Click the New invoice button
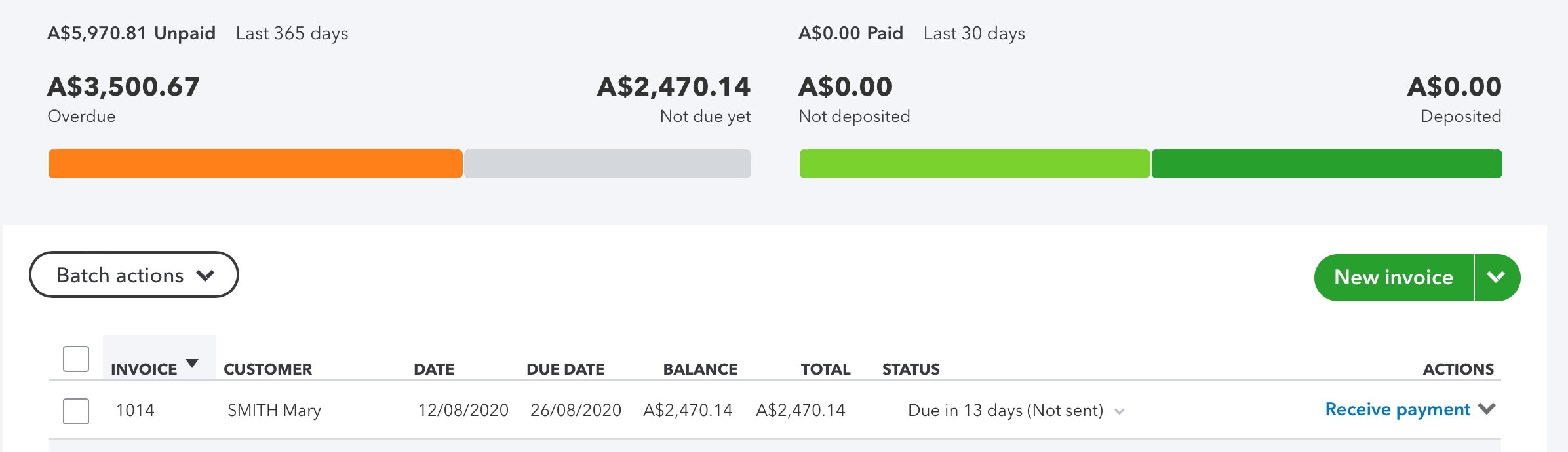The image size is (1568, 452). click(x=1393, y=278)
